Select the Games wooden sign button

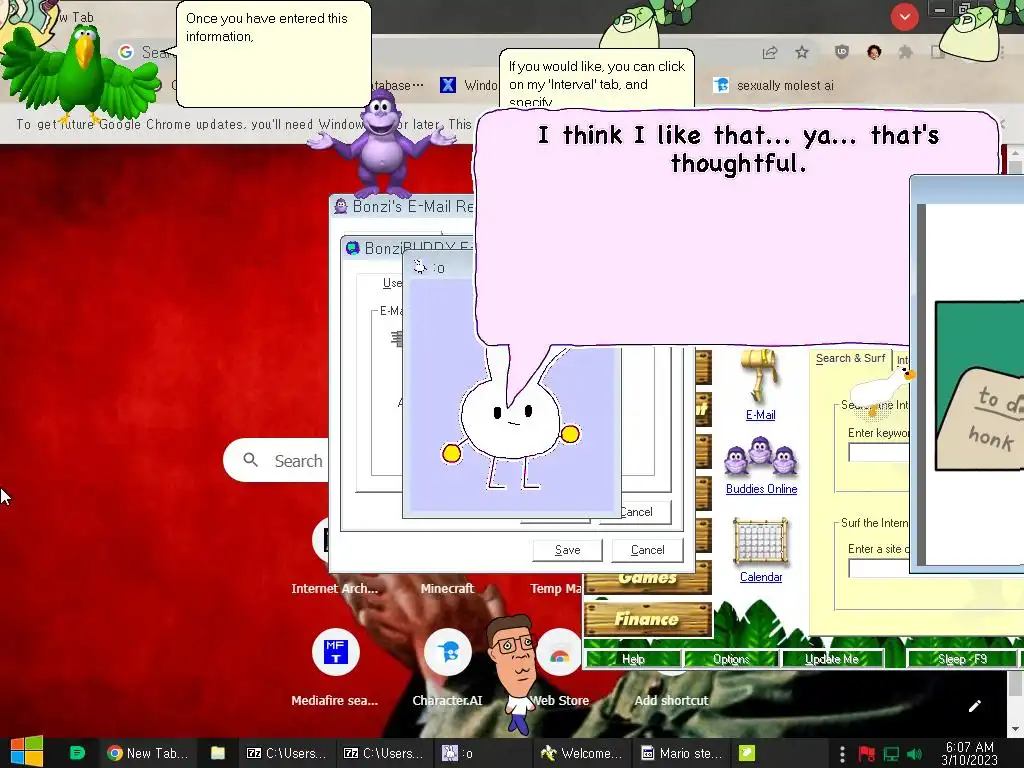647,579
